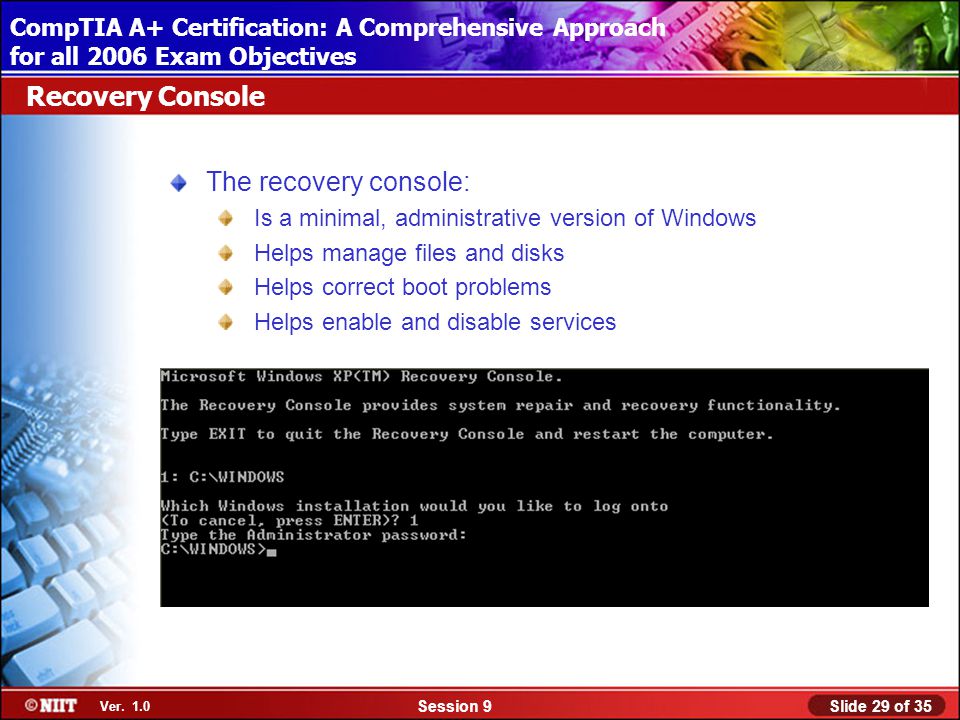Click orange bullet beside 'Is a minimal' line
The height and width of the screenshot is (720, 960).
pyautogui.click(x=225, y=218)
